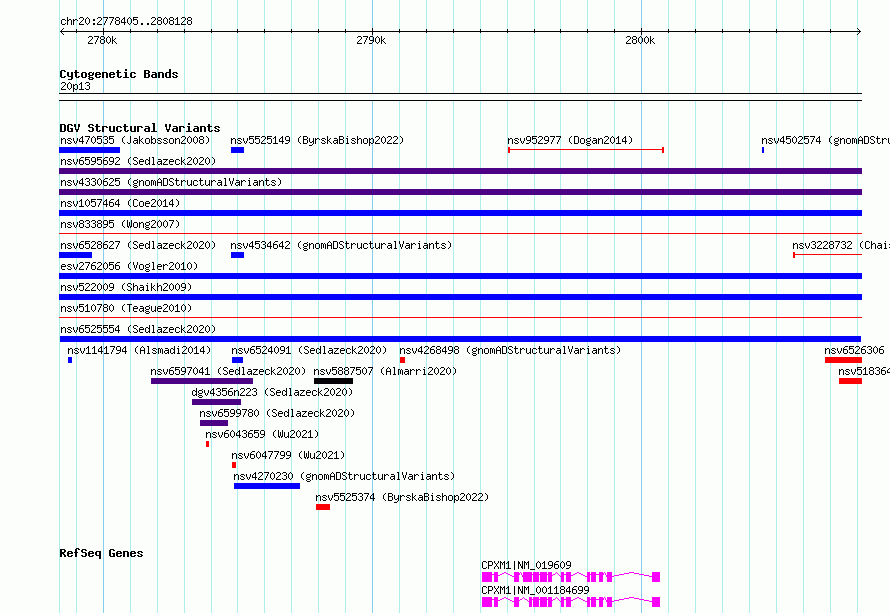
Task: Click the nsv470535 (Jakobsson2008) variant label
Action: pos(135,140)
